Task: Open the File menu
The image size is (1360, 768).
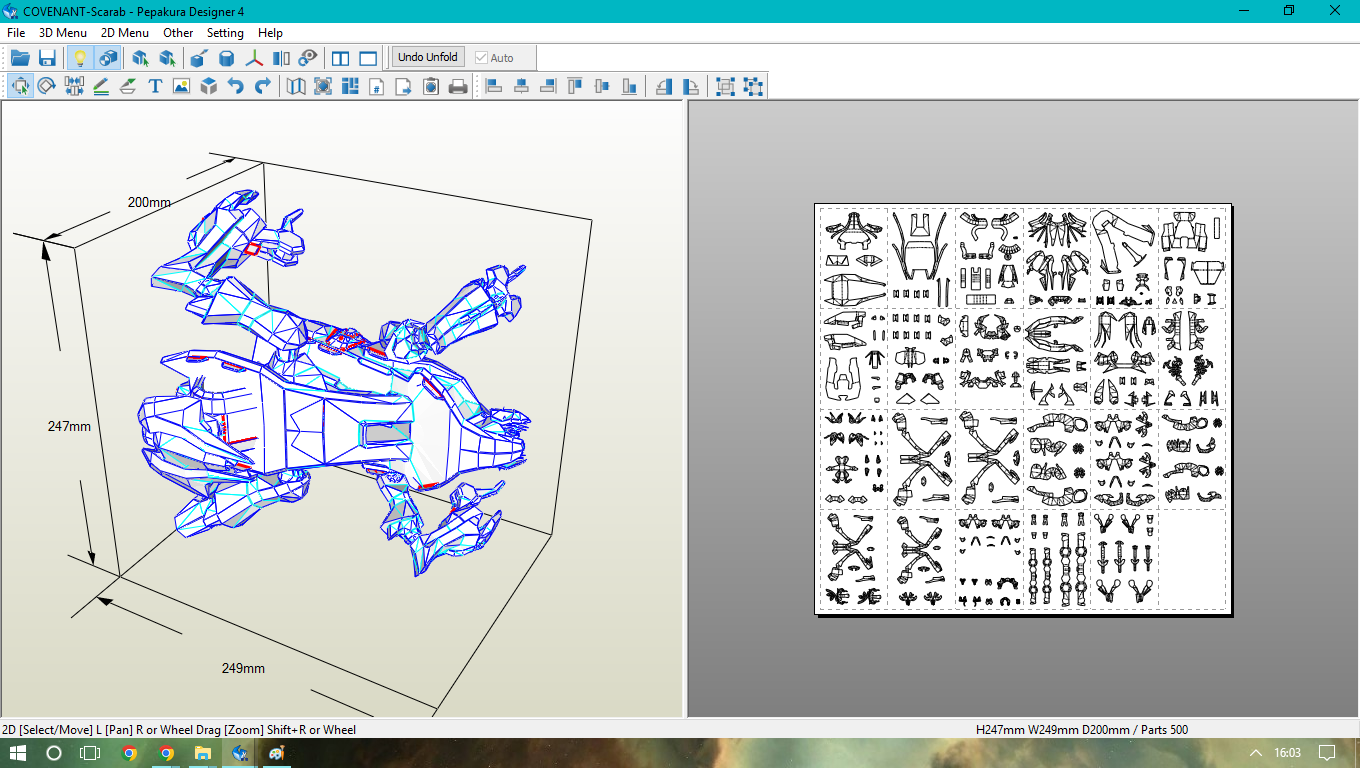Action: [x=16, y=33]
